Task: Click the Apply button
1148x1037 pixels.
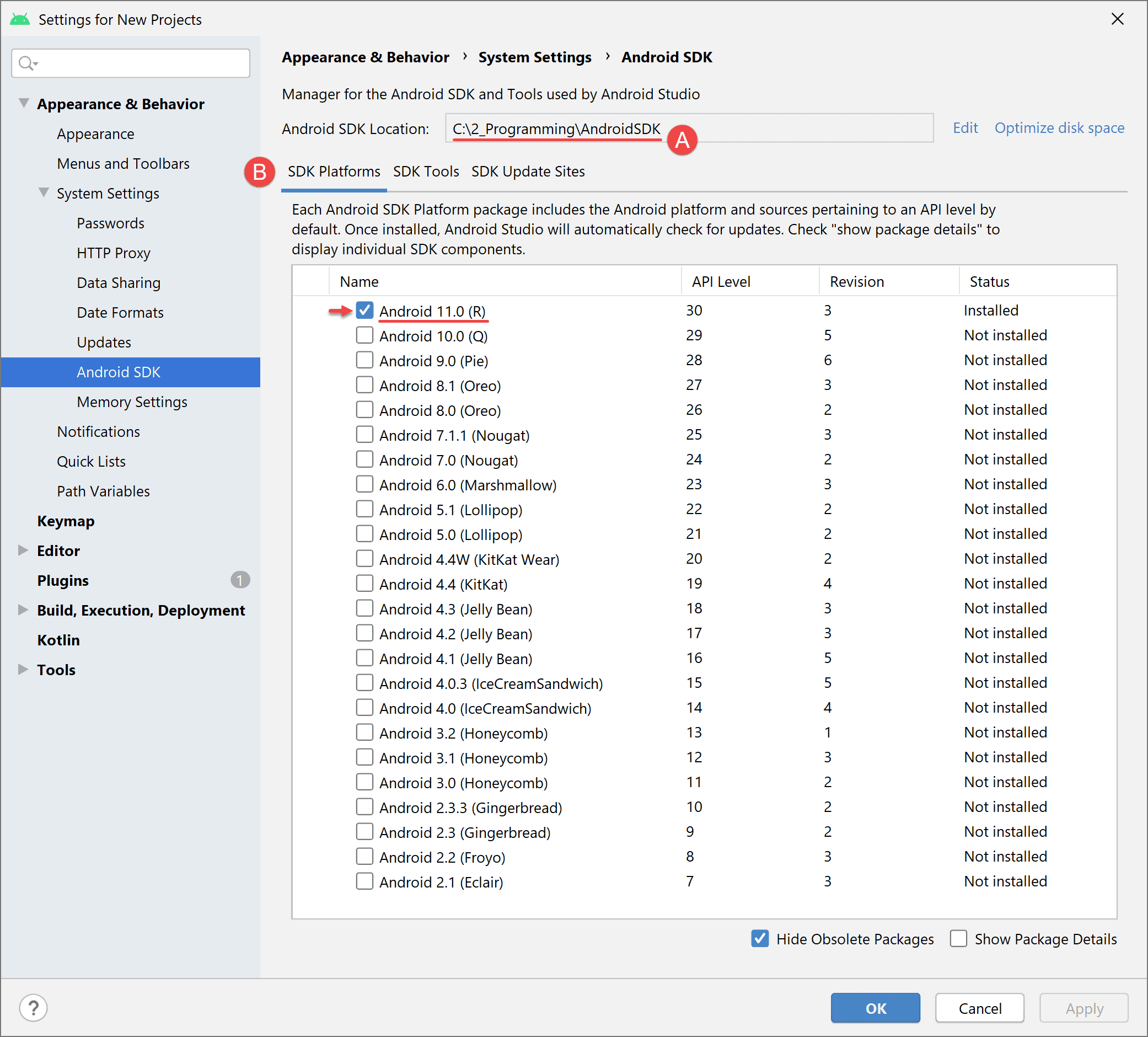Action: (1084, 1008)
